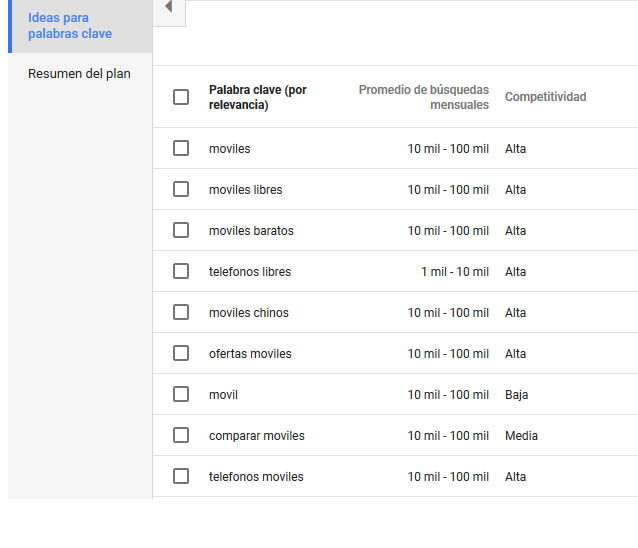
Task: Tick the 'moviles baratos' row checkbox
Action: click(181, 230)
